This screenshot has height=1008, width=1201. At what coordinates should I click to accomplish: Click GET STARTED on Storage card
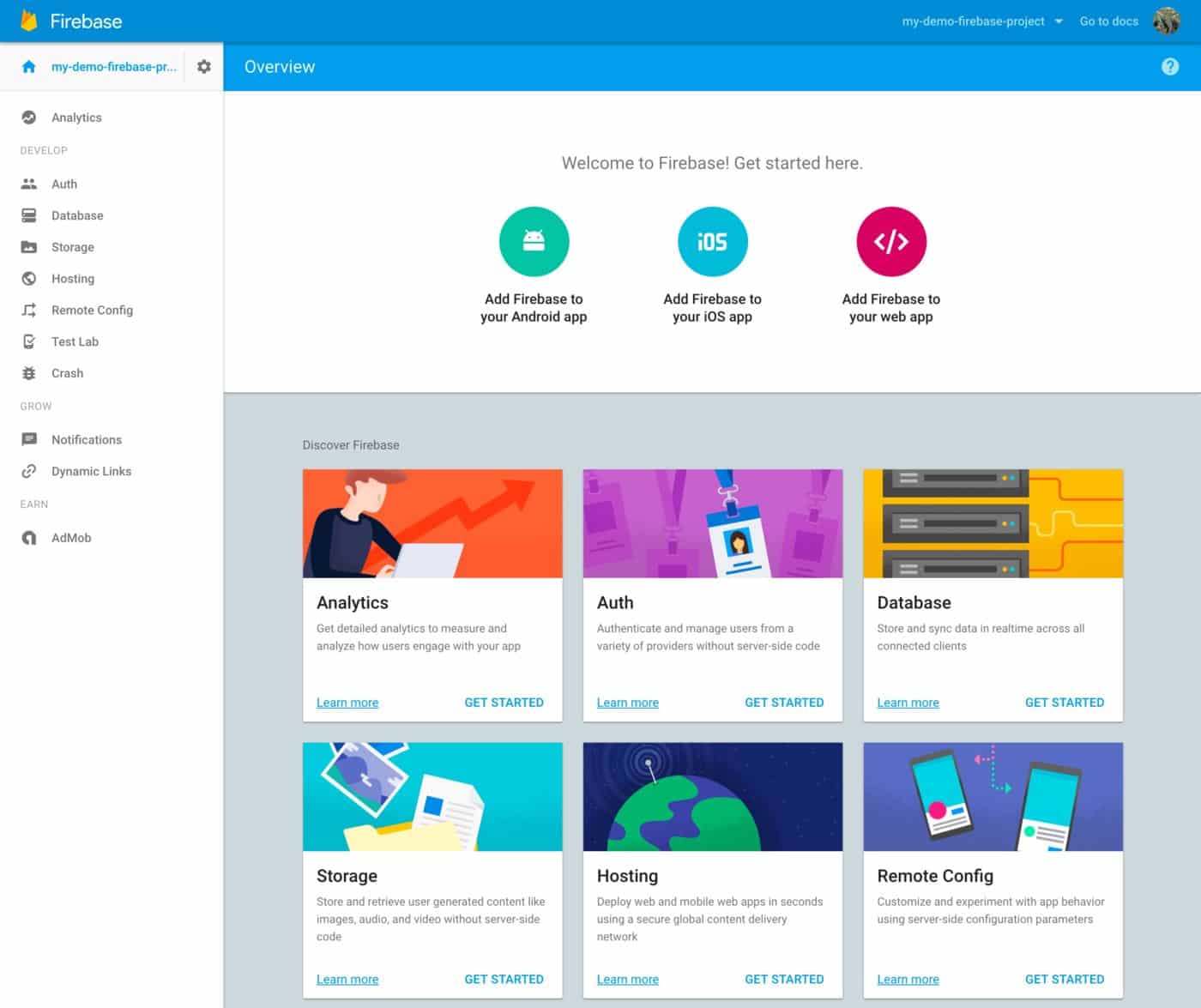(x=504, y=979)
